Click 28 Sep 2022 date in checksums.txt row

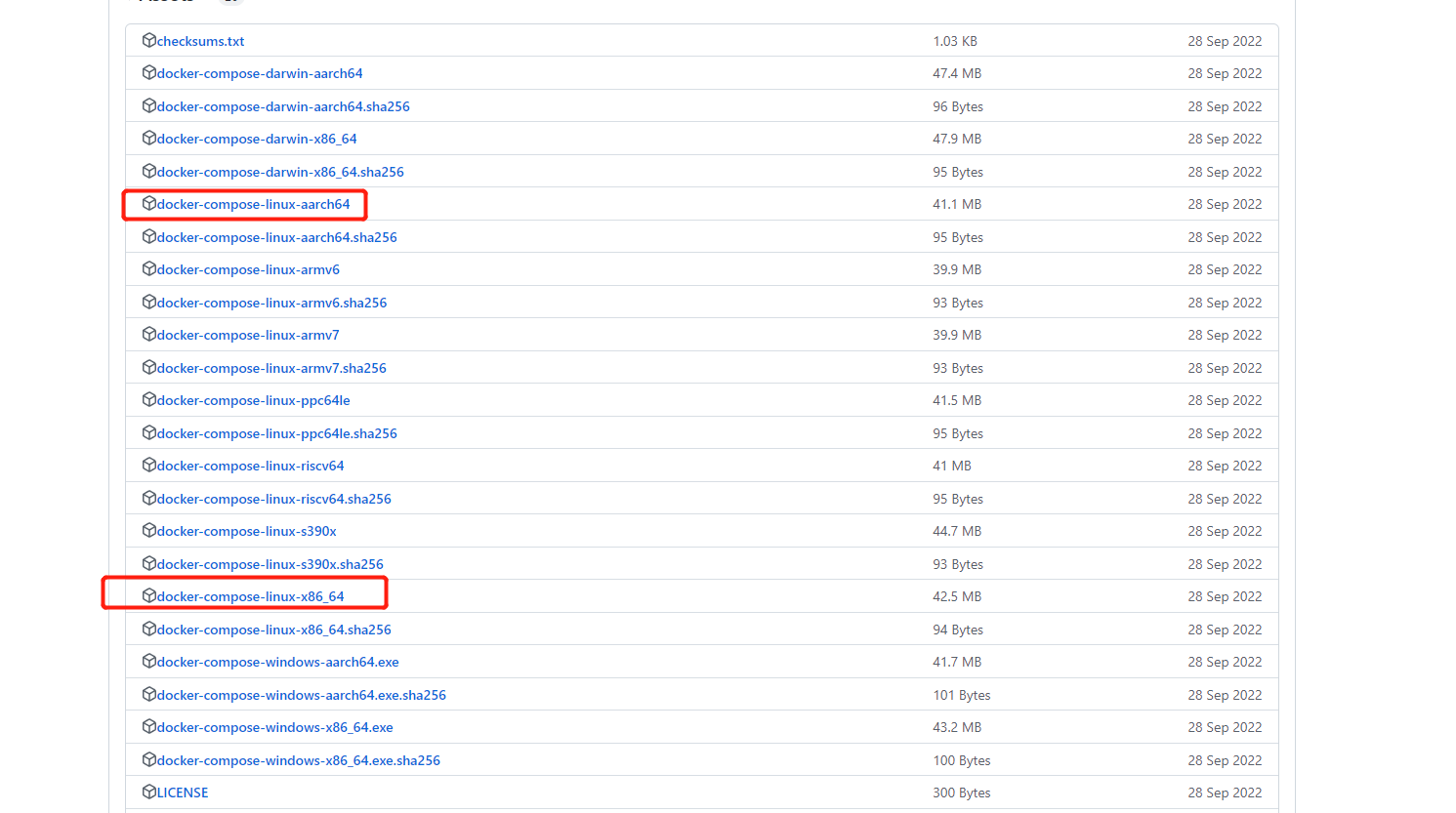pyautogui.click(x=1225, y=41)
